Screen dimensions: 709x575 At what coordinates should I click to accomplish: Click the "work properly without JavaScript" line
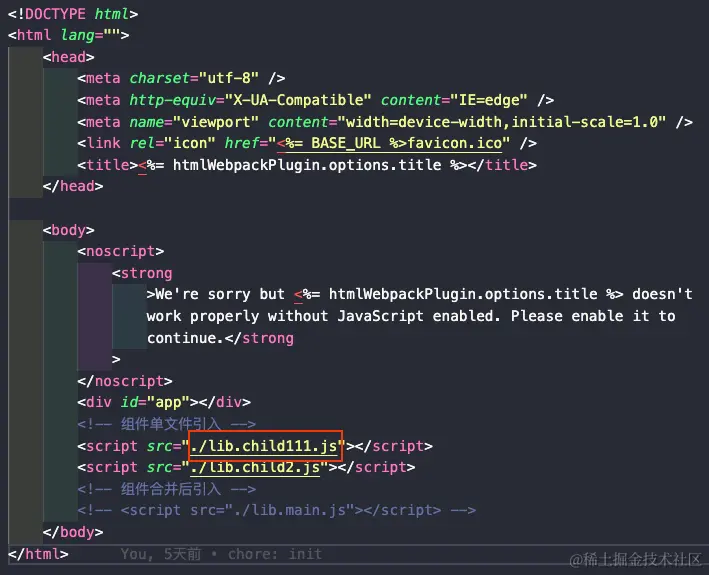click(411, 316)
